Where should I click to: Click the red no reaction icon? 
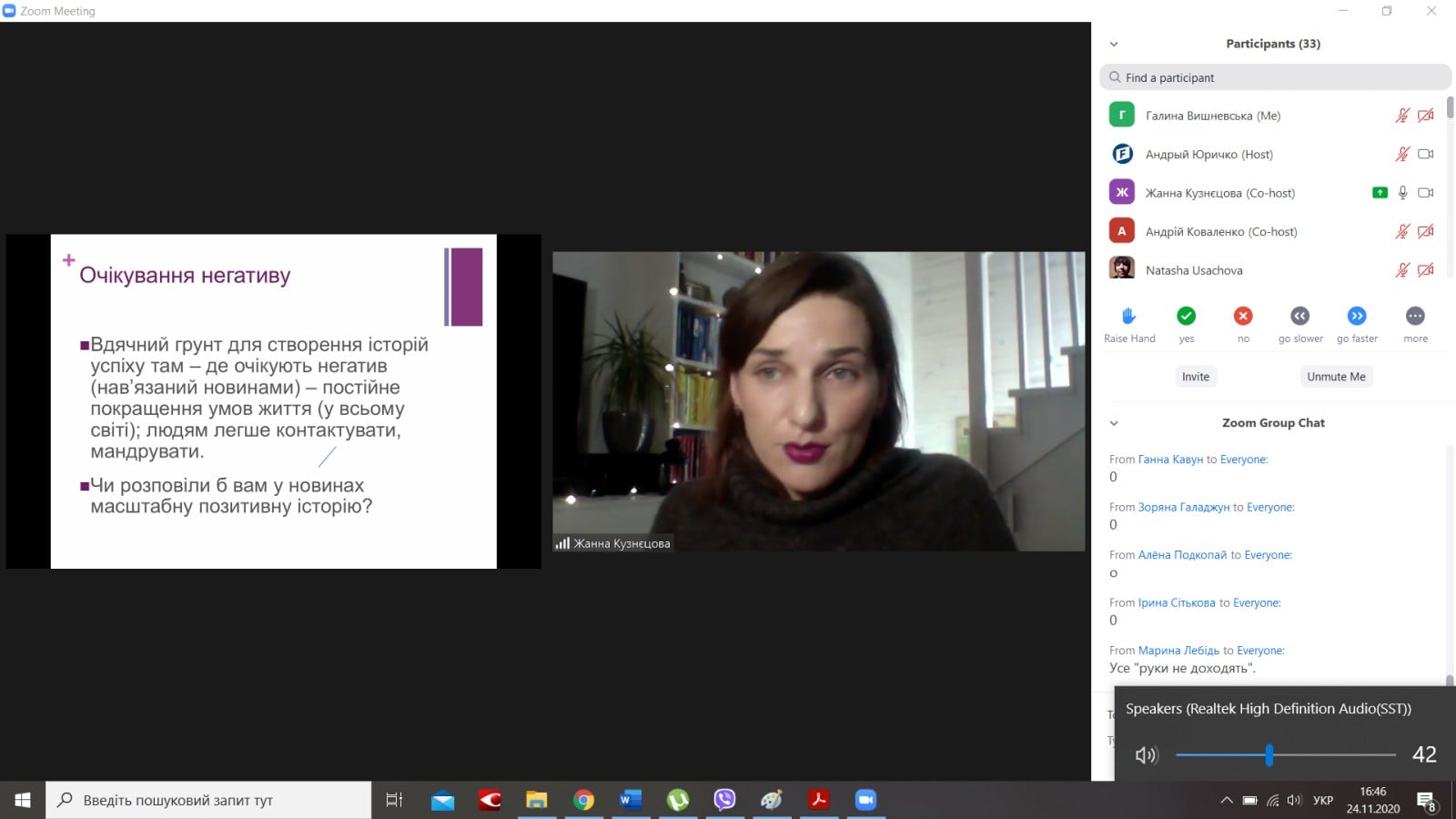1243,316
